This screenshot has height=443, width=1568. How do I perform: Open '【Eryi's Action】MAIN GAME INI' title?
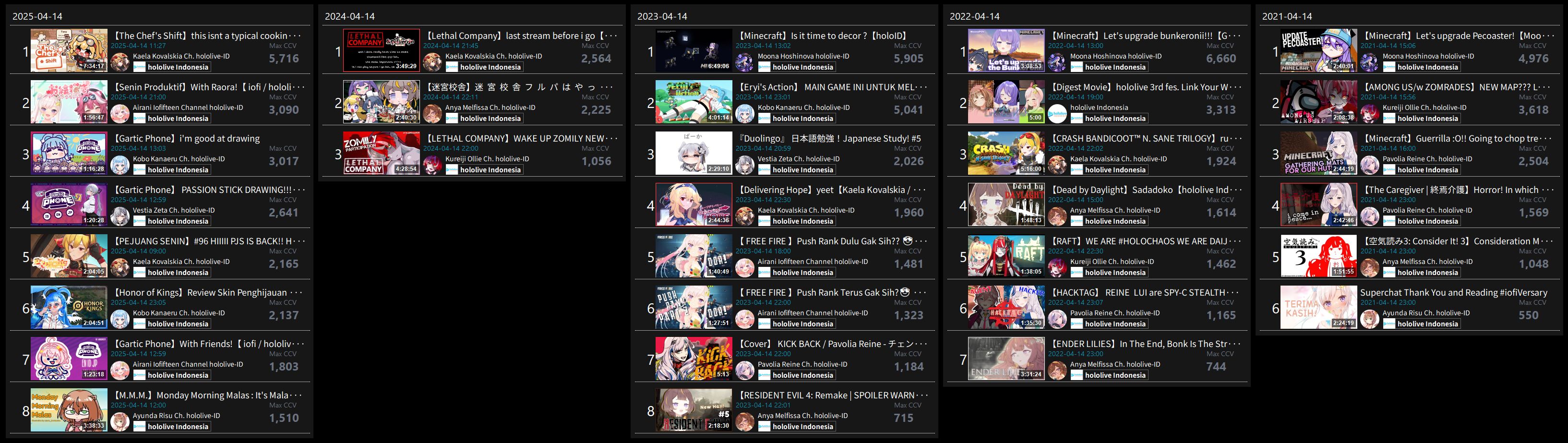tap(832, 87)
